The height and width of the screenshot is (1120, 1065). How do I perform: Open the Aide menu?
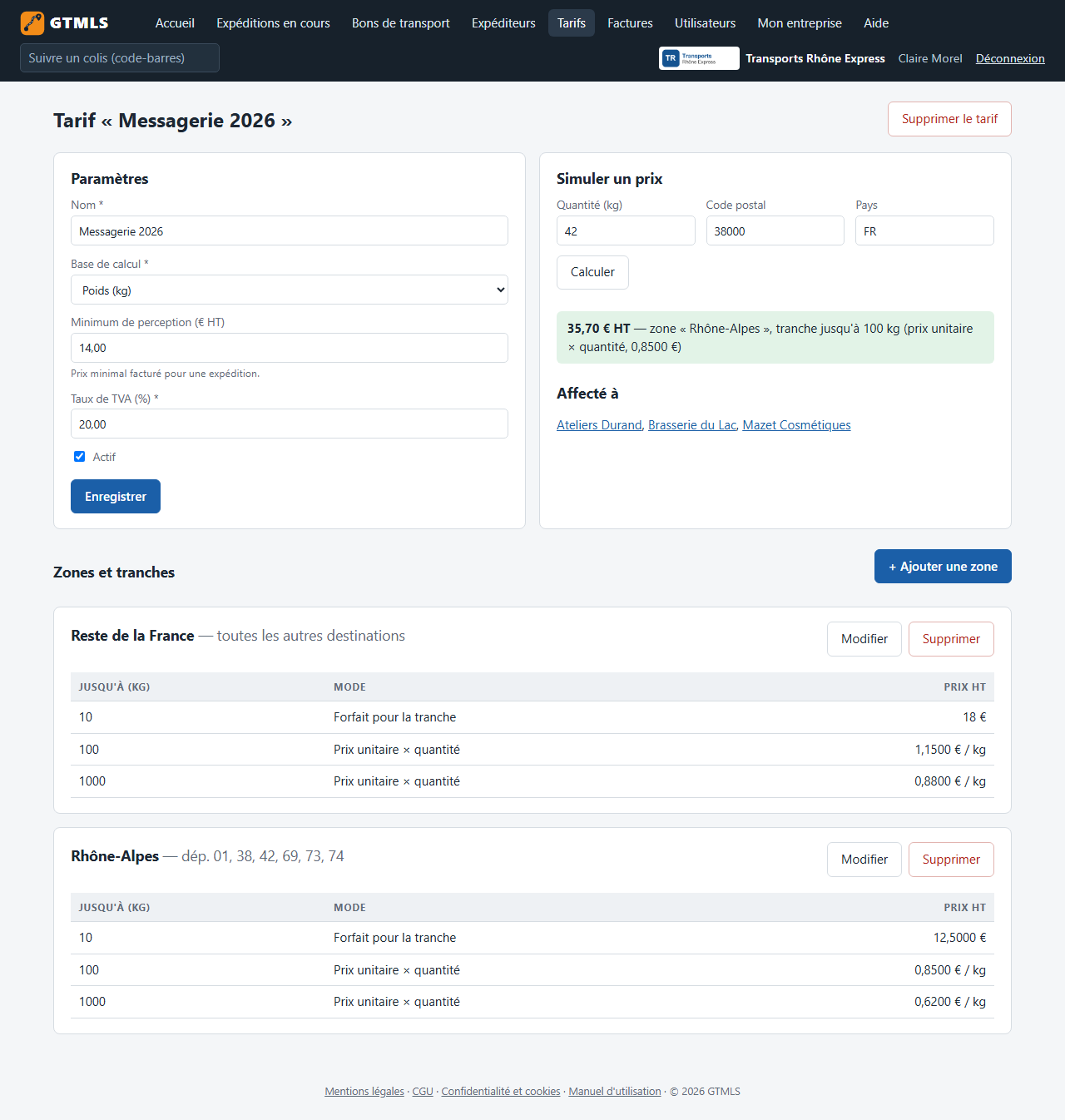pos(876,23)
